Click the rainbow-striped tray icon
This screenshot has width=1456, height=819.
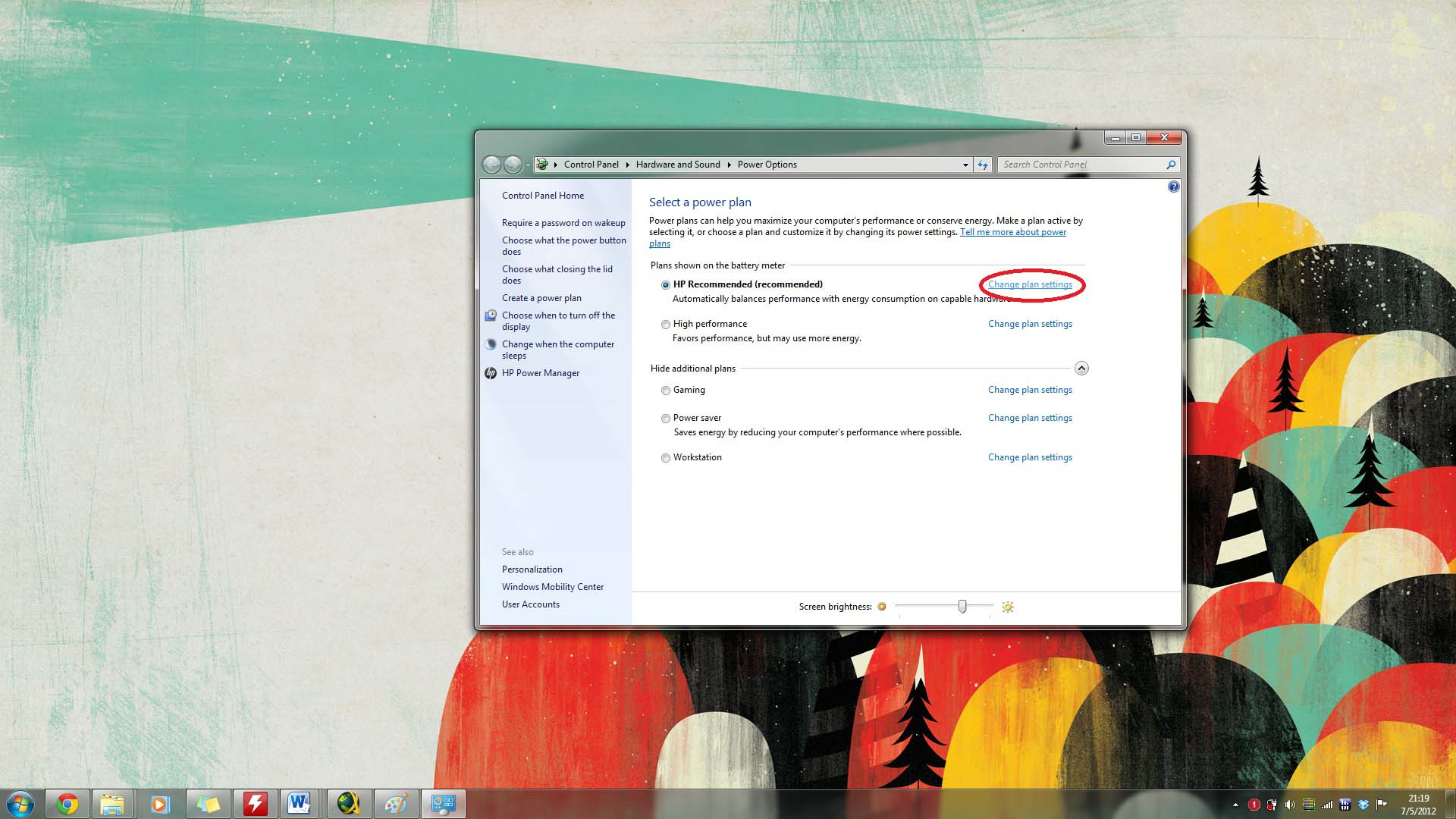[1308, 805]
